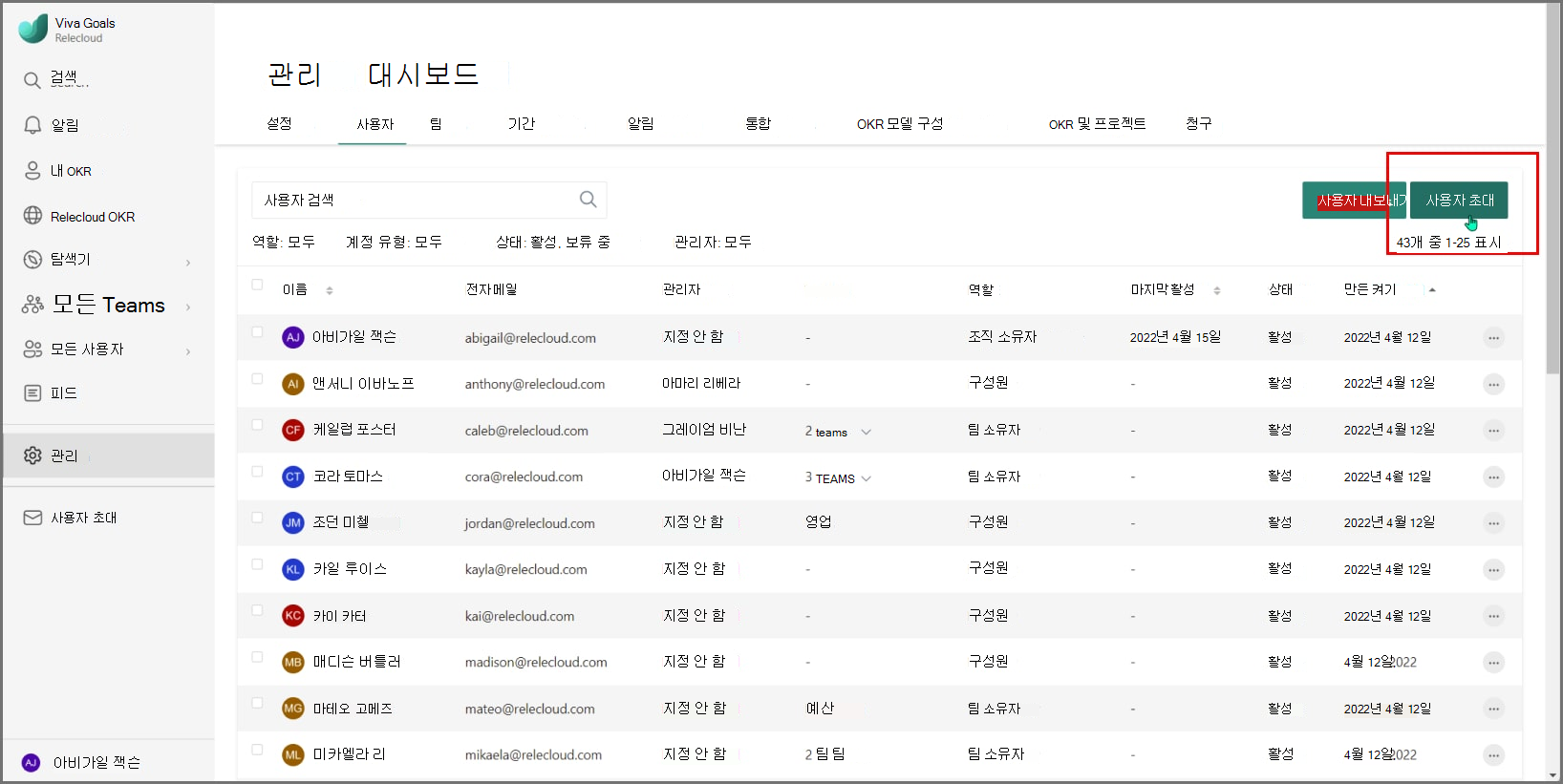This screenshot has width=1563, height=784.
Task: Open more options for mateo@relecloud.com row
Action: [1493, 709]
